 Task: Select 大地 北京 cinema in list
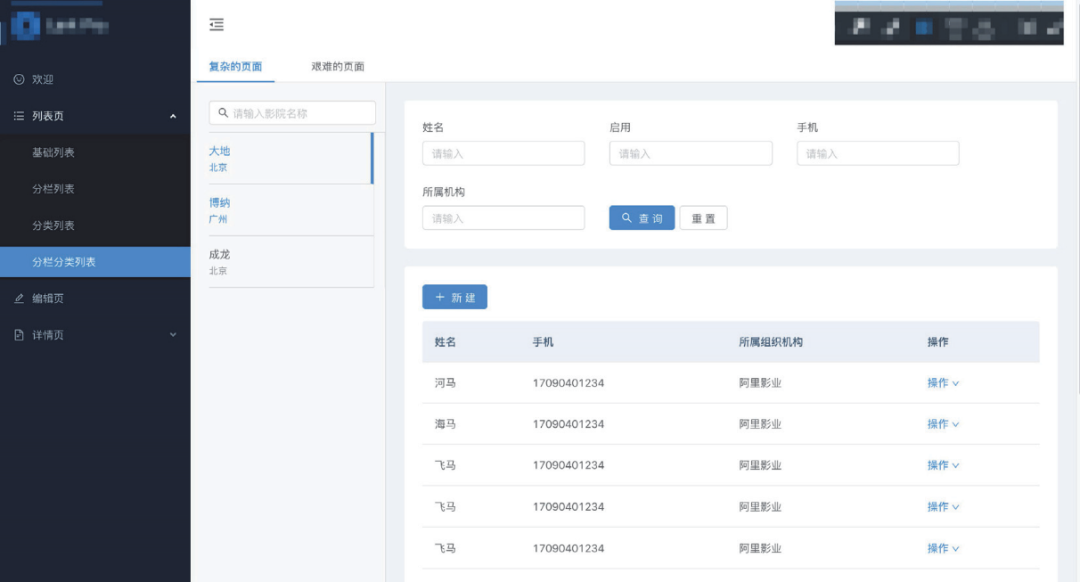[x=291, y=158]
